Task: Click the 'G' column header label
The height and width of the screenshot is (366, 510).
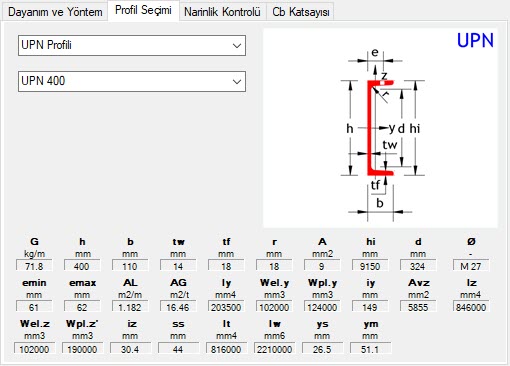Action: tap(34, 242)
